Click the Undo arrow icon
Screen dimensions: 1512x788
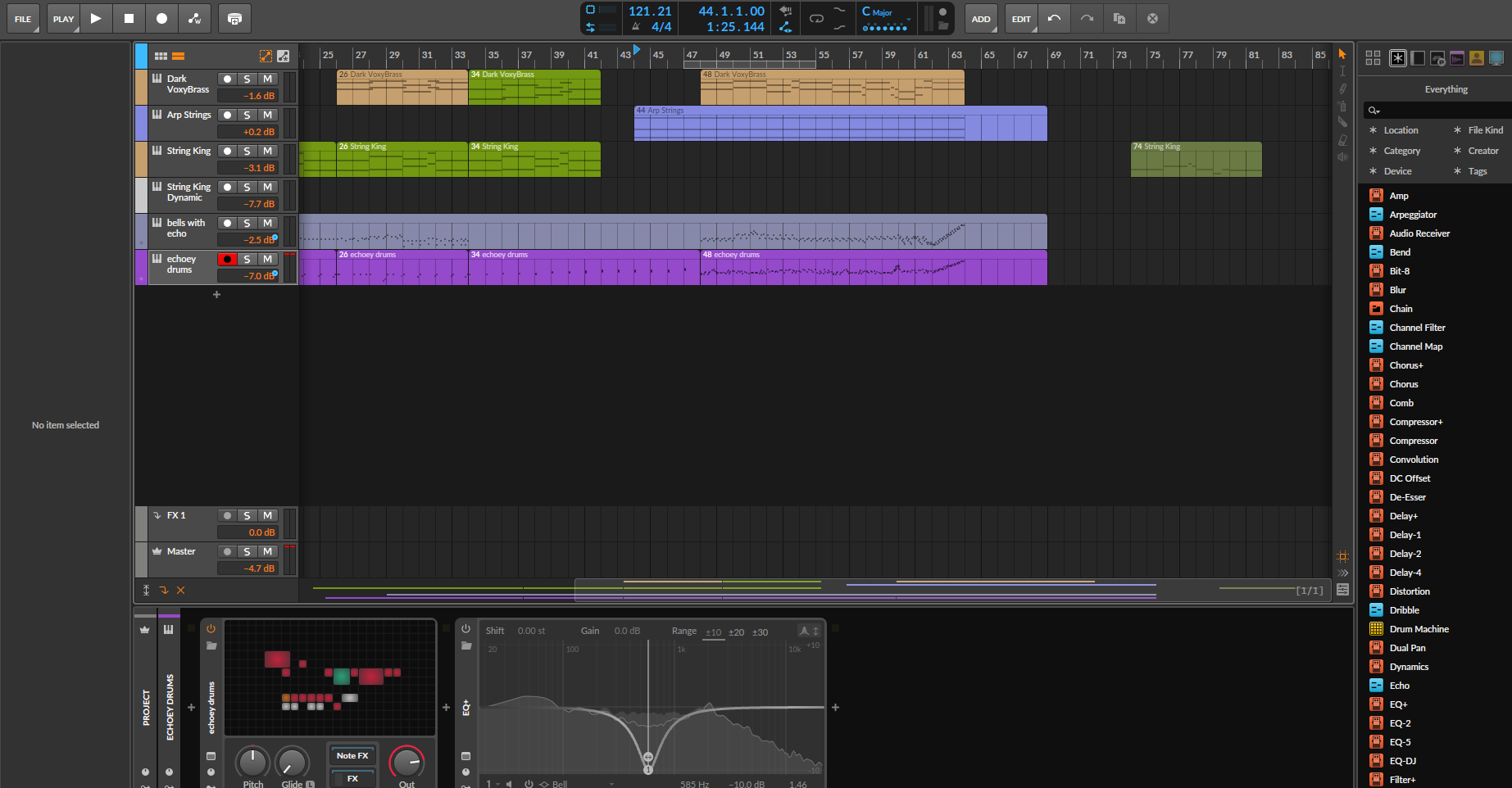click(x=1054, y=18)
